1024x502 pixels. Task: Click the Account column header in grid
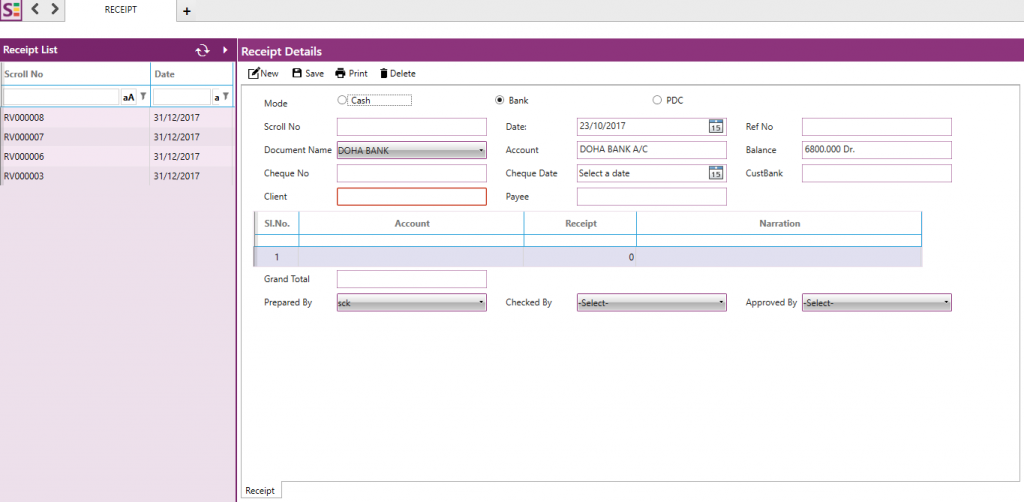click(411, 223)
